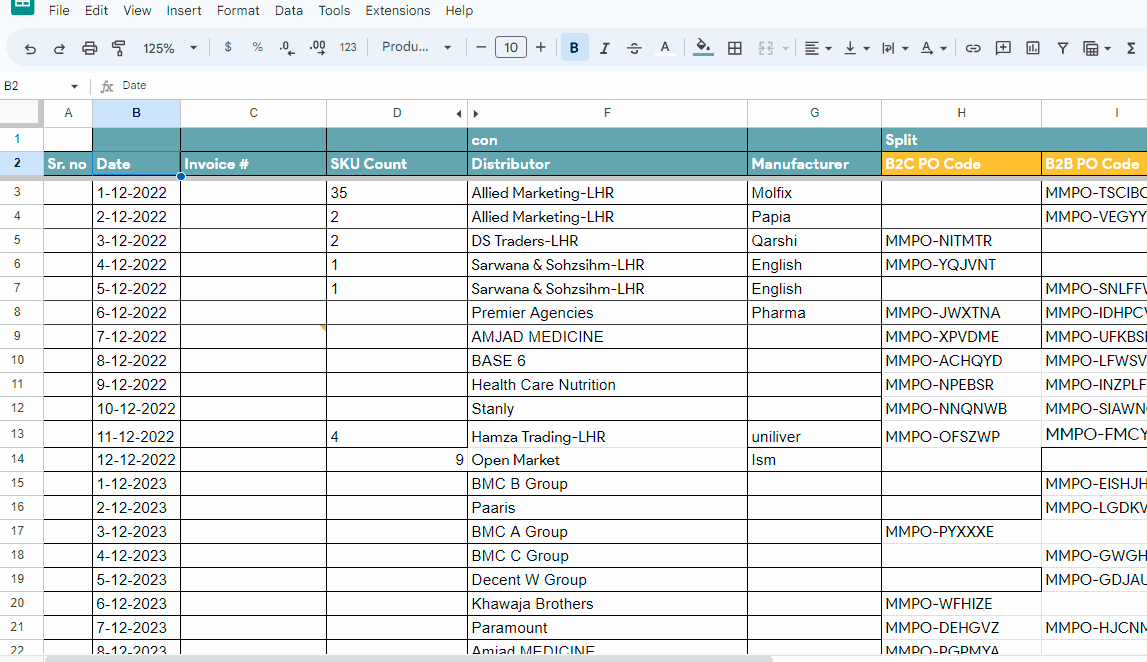1147x662 pixels.
Task: Open the Functions sigma icon
Action: (1131, 48)
